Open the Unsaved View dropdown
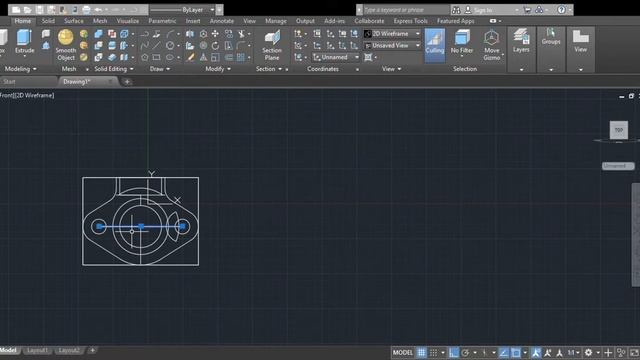This screenshot has height=360, width=640. tap(392, 46)
